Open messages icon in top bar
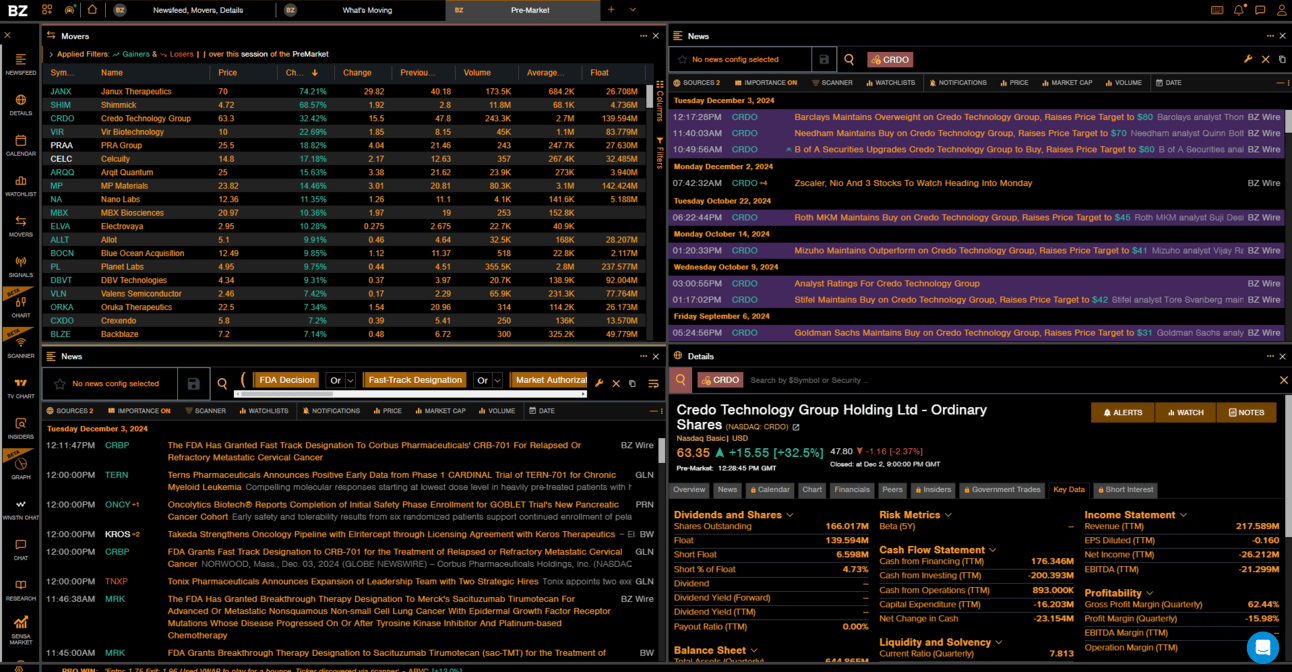 click(x=1259, y=10)
